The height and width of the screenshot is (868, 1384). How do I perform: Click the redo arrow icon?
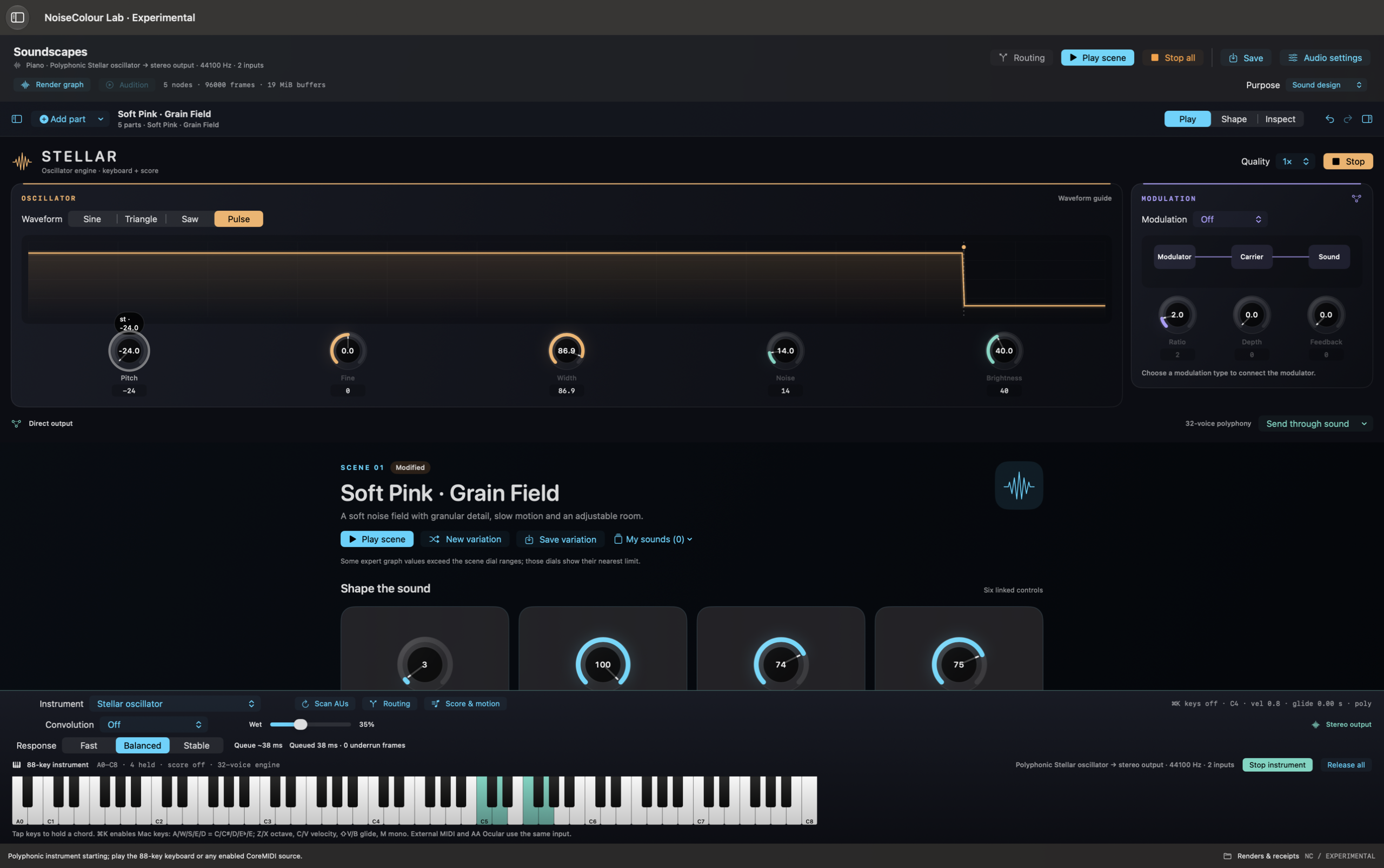tap(1348, 119)
